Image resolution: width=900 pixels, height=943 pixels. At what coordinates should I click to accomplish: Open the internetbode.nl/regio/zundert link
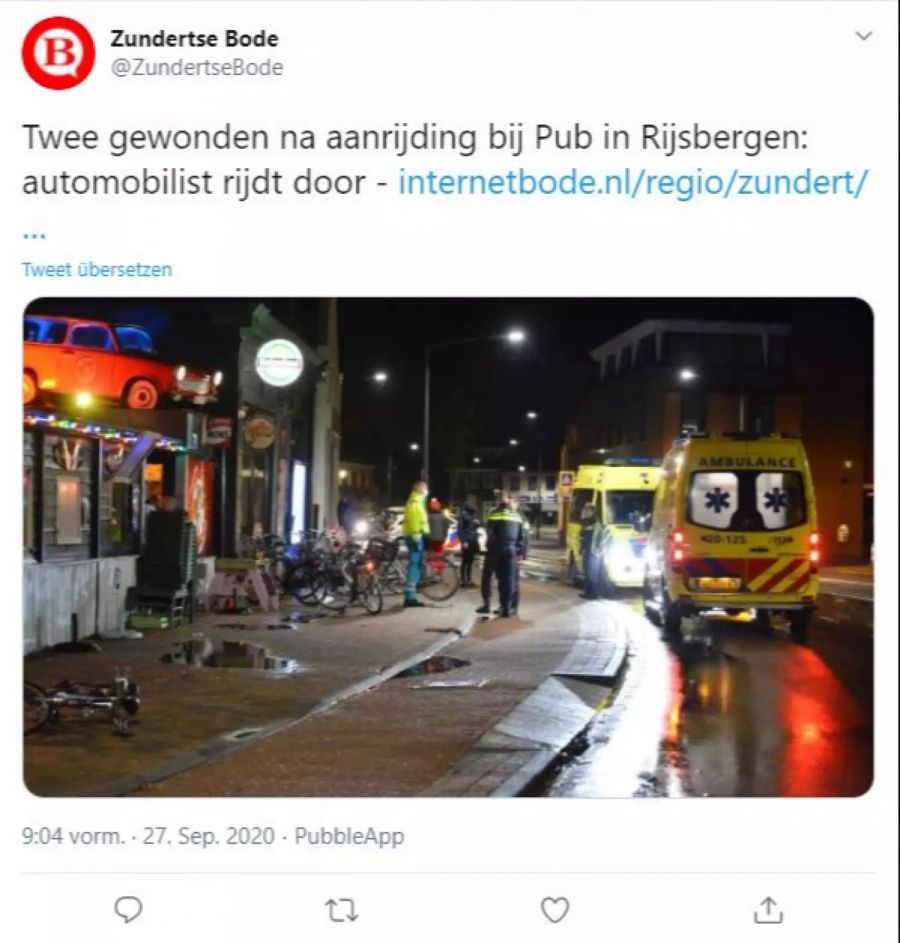tap(634, 182)
